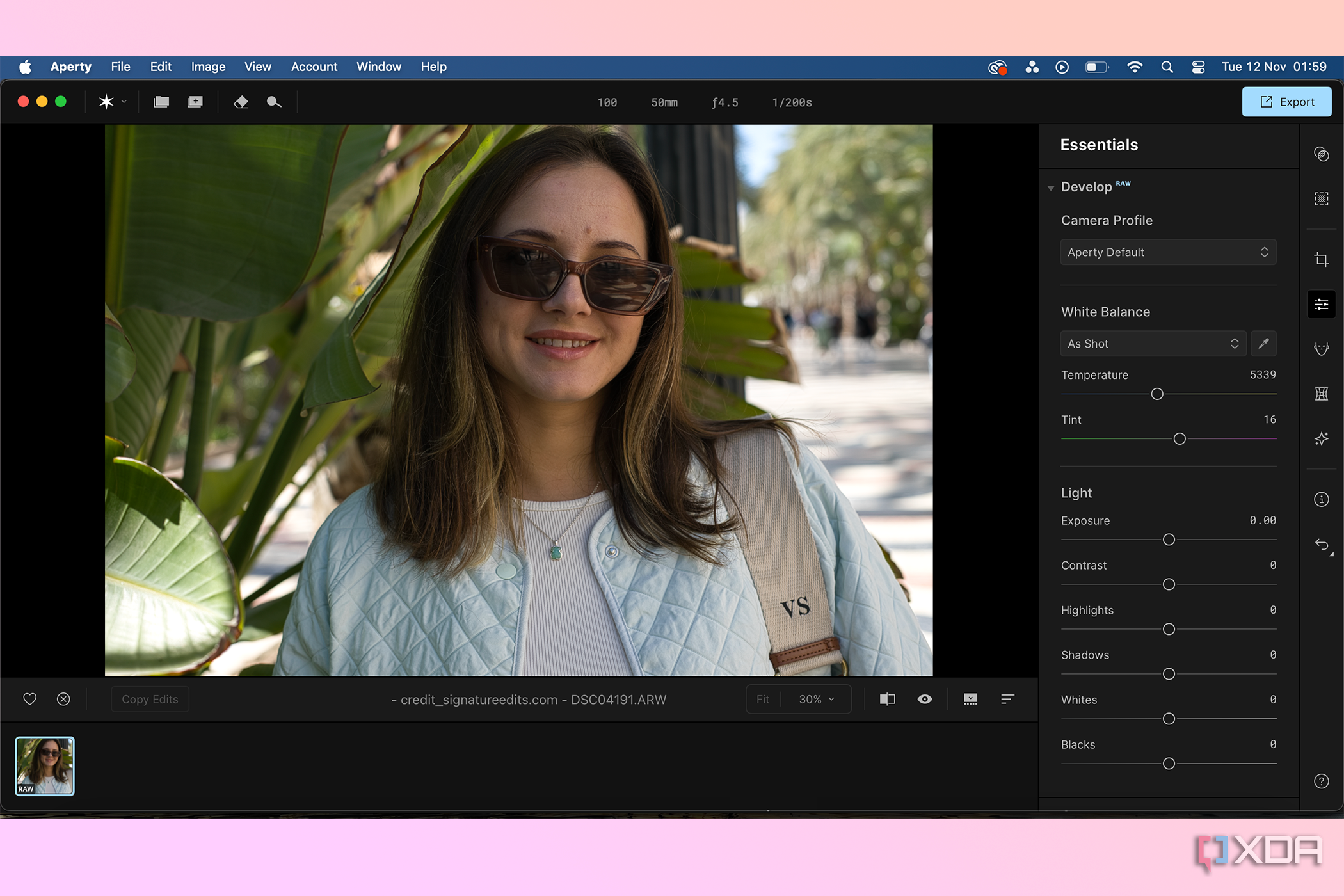Pick the white balance eyedropper
The width and height of the screenshot is (1344, 896).
pos(1263,344)
